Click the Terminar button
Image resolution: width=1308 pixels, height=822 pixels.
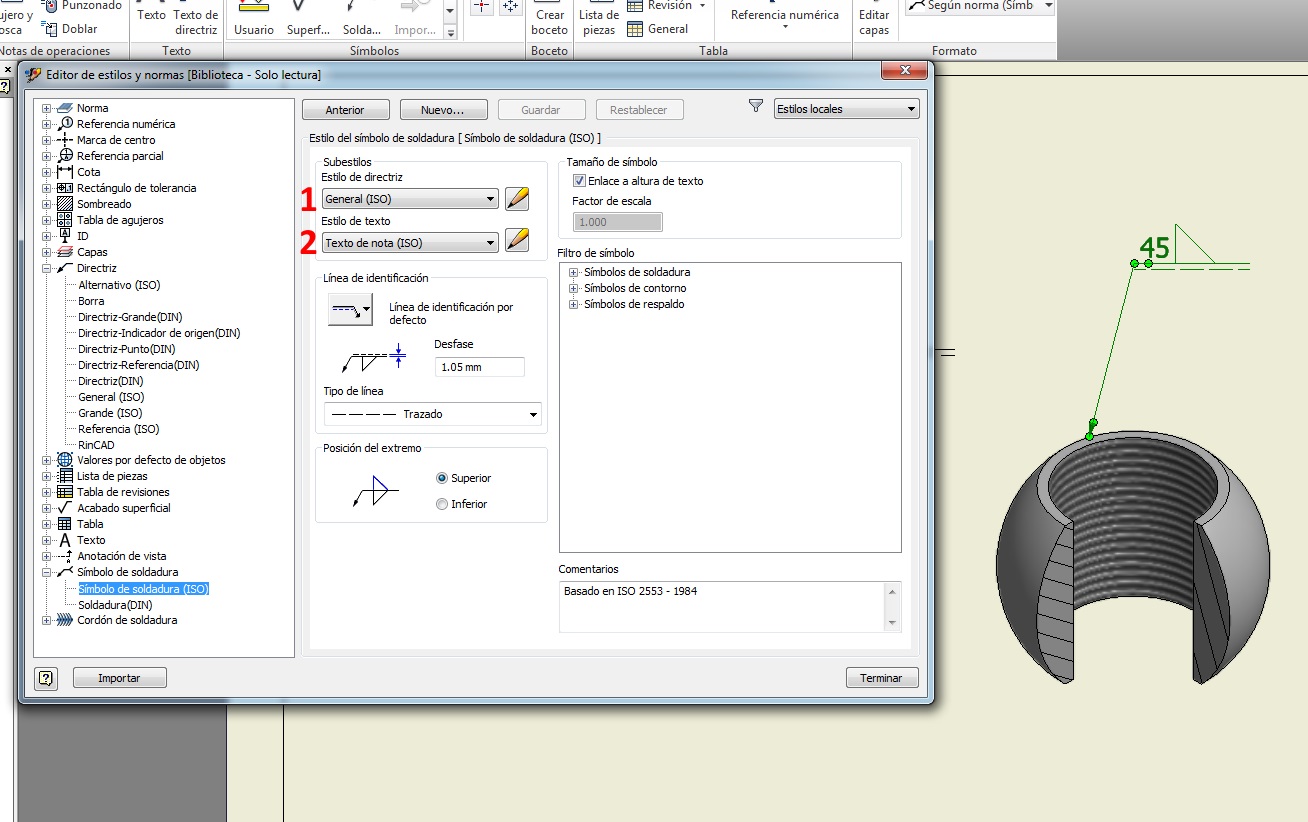click(881, 678)
